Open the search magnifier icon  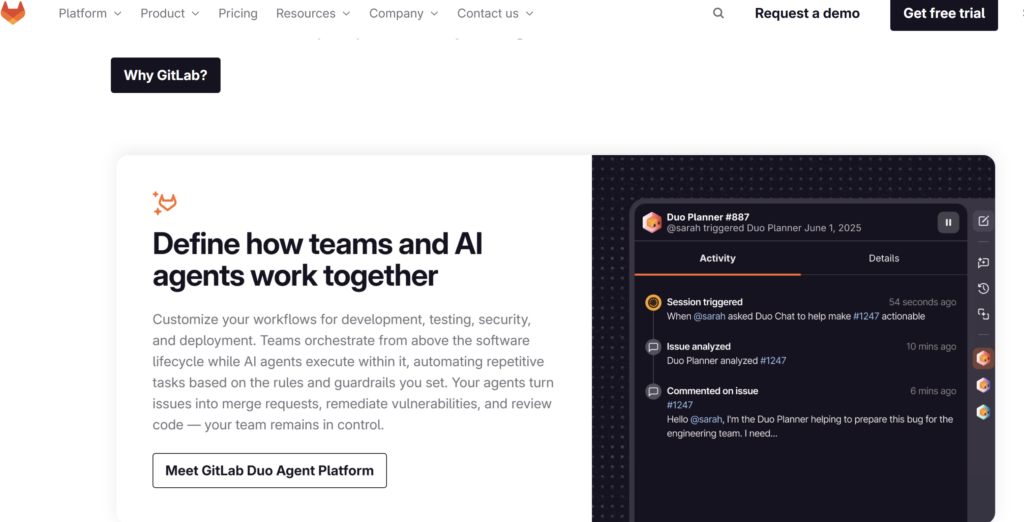click(718, 13)
